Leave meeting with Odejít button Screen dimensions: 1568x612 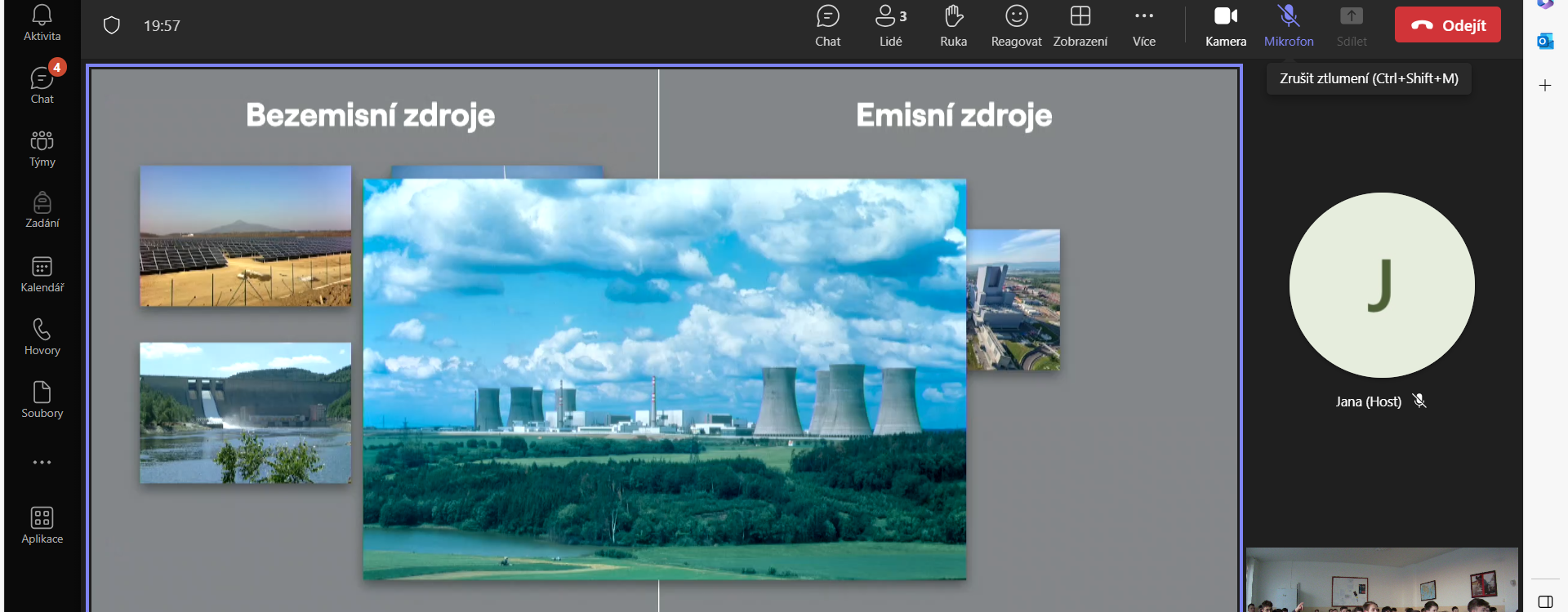point(1447,25)
